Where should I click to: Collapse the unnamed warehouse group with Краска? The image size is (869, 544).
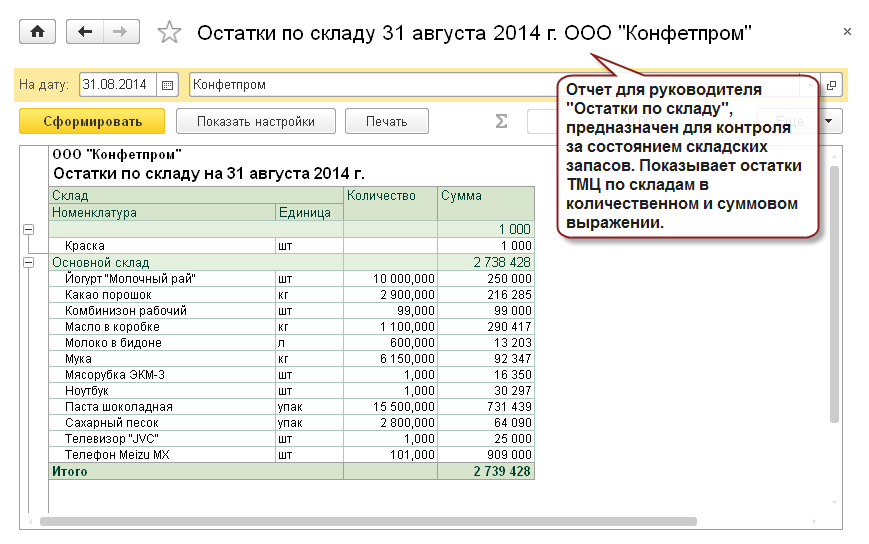click(27, 229)
